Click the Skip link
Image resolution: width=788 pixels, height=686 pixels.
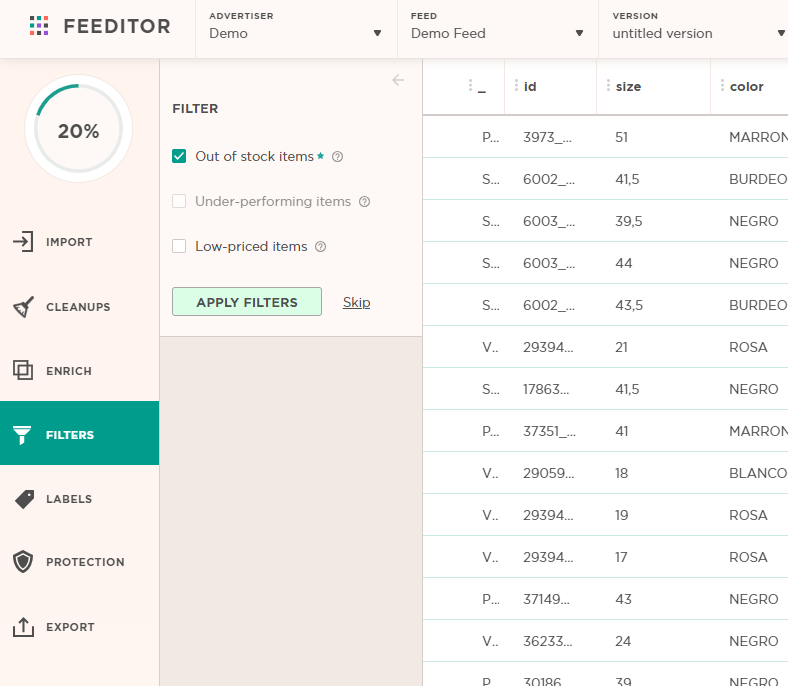(x=356, y=302)
